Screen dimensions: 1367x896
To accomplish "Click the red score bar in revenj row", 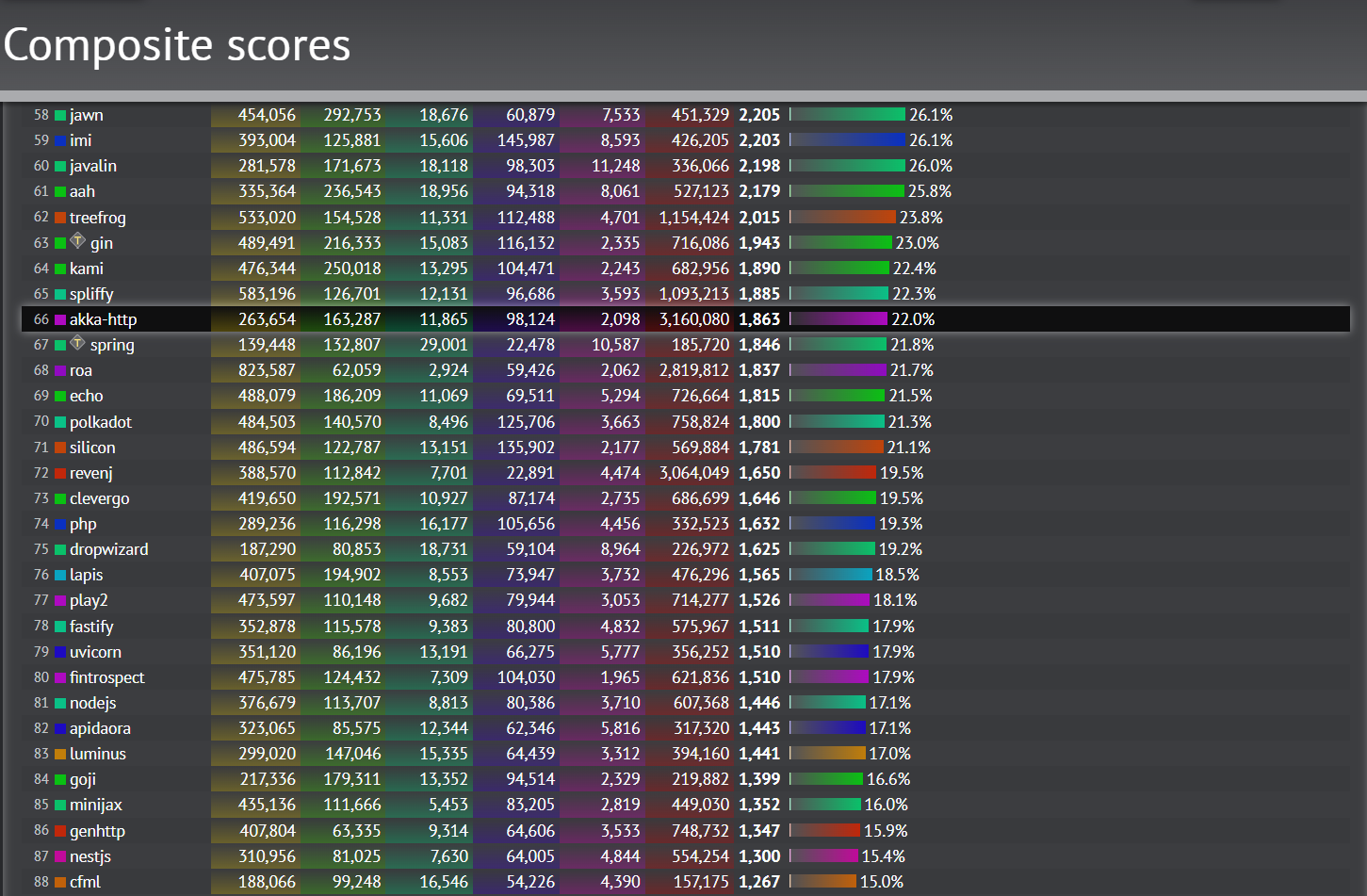I will pos(834,473).
